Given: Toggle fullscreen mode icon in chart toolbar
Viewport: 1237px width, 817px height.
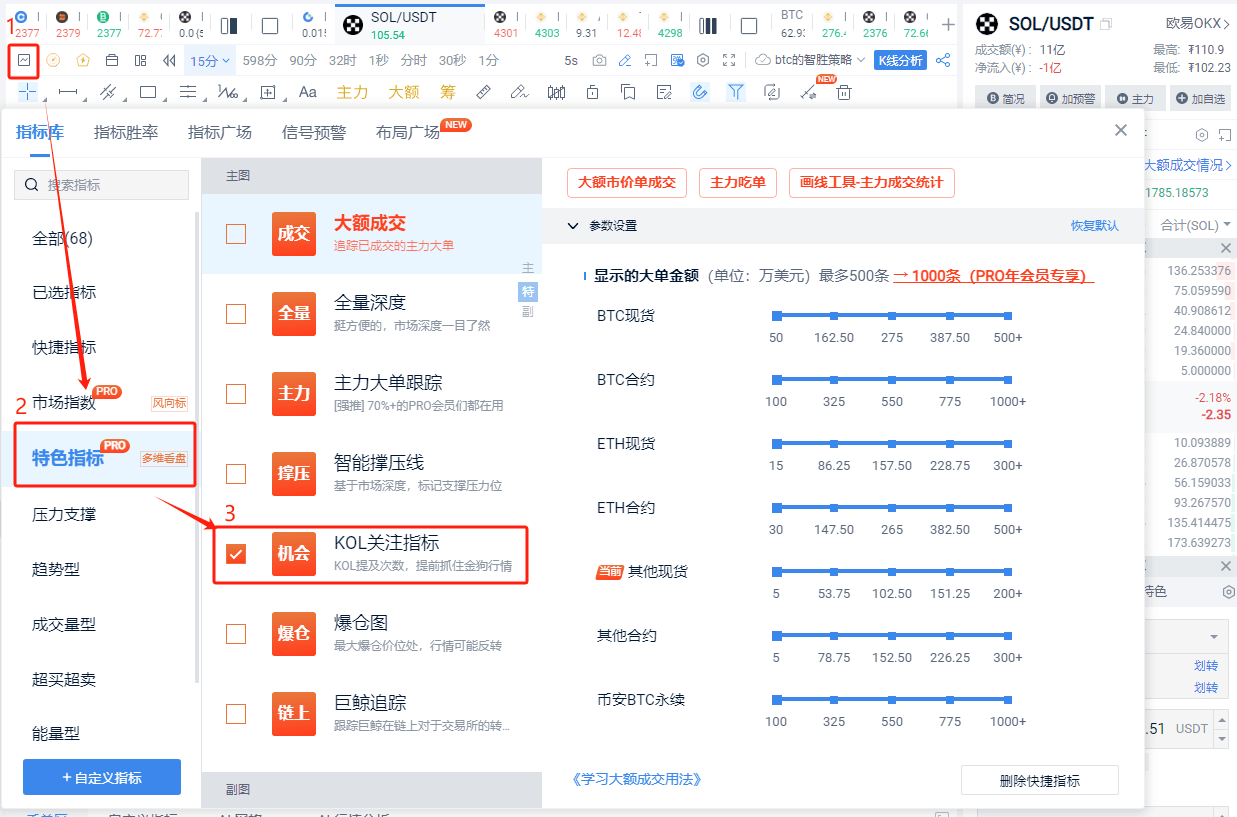Looking at the screenshot, I should [x=729, y=60].
